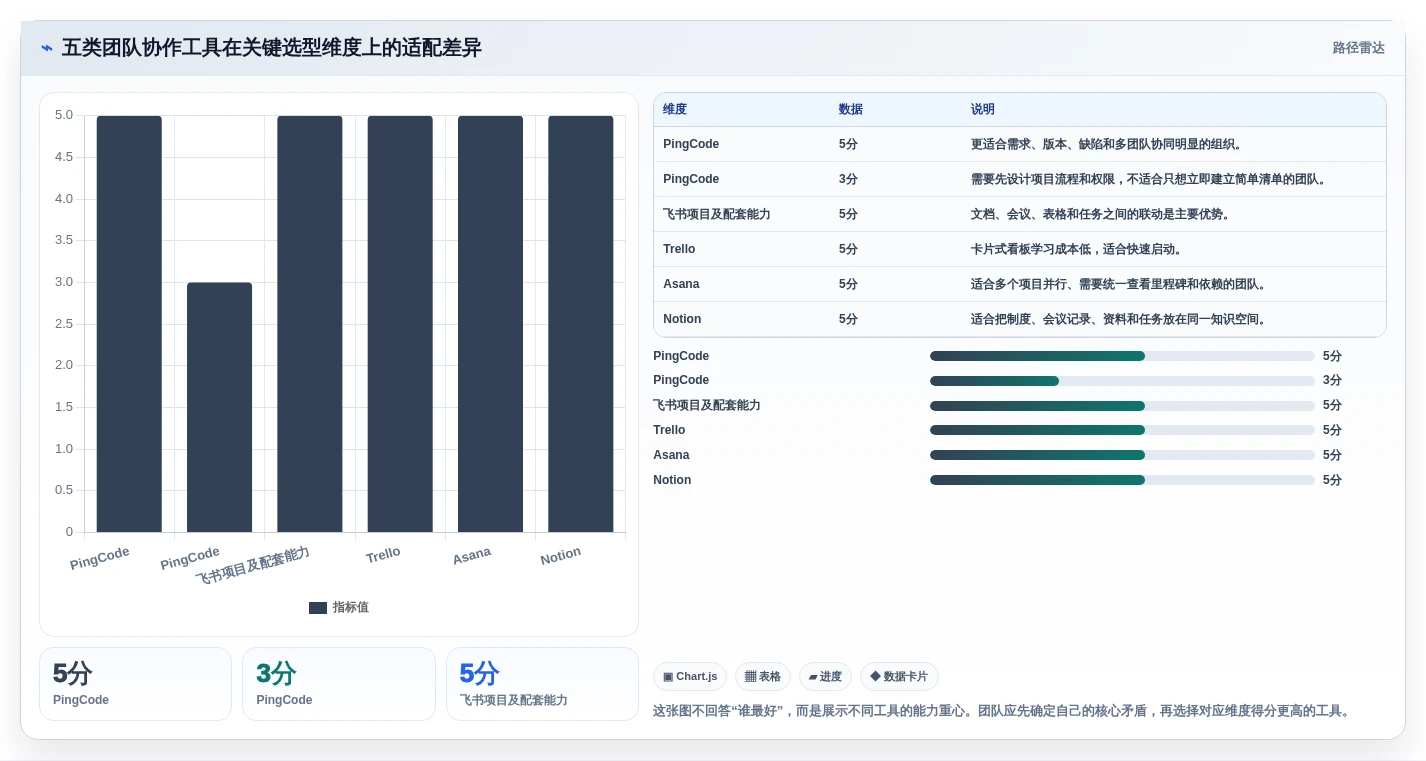Select the 进度 tag chip
The width and height of the screenshot is (1426, 761).
pos(826,677)
